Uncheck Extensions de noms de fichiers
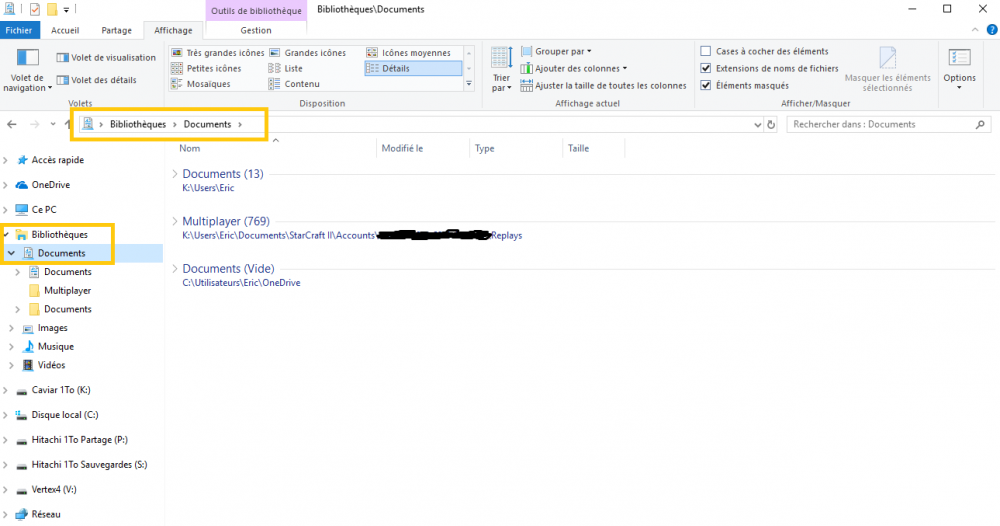1000x526 pixels. click(x=706, y=69)
